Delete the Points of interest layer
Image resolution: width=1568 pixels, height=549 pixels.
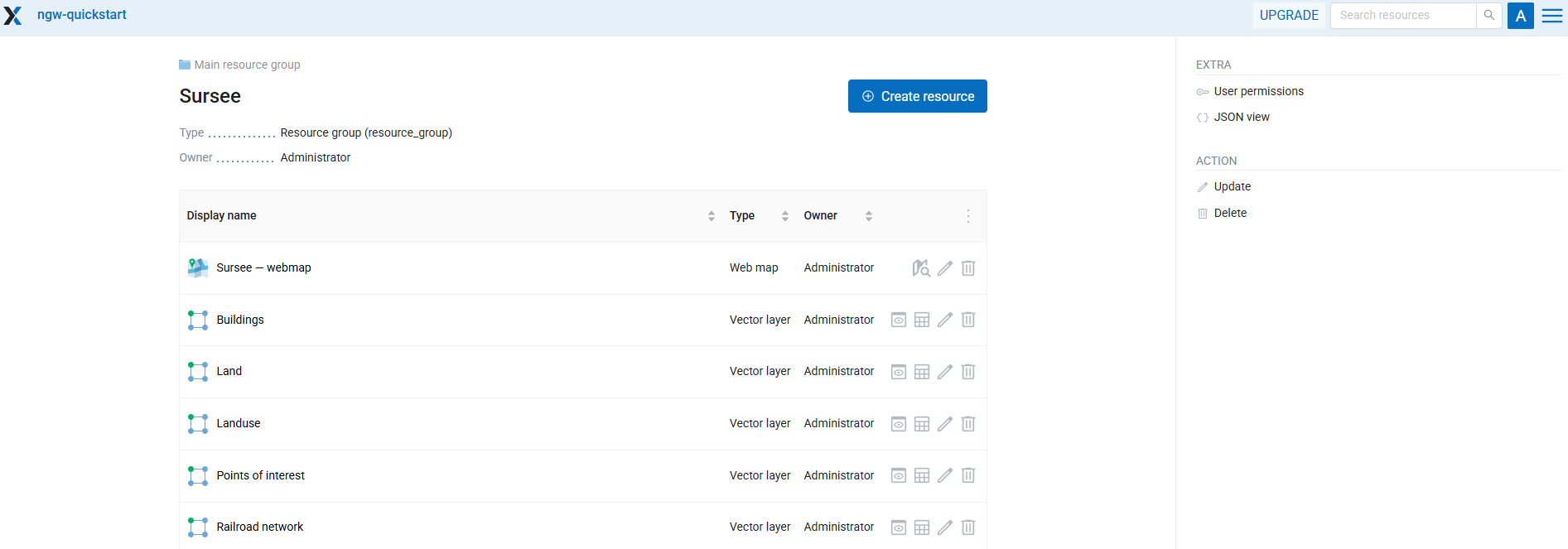tap(967, 475)
